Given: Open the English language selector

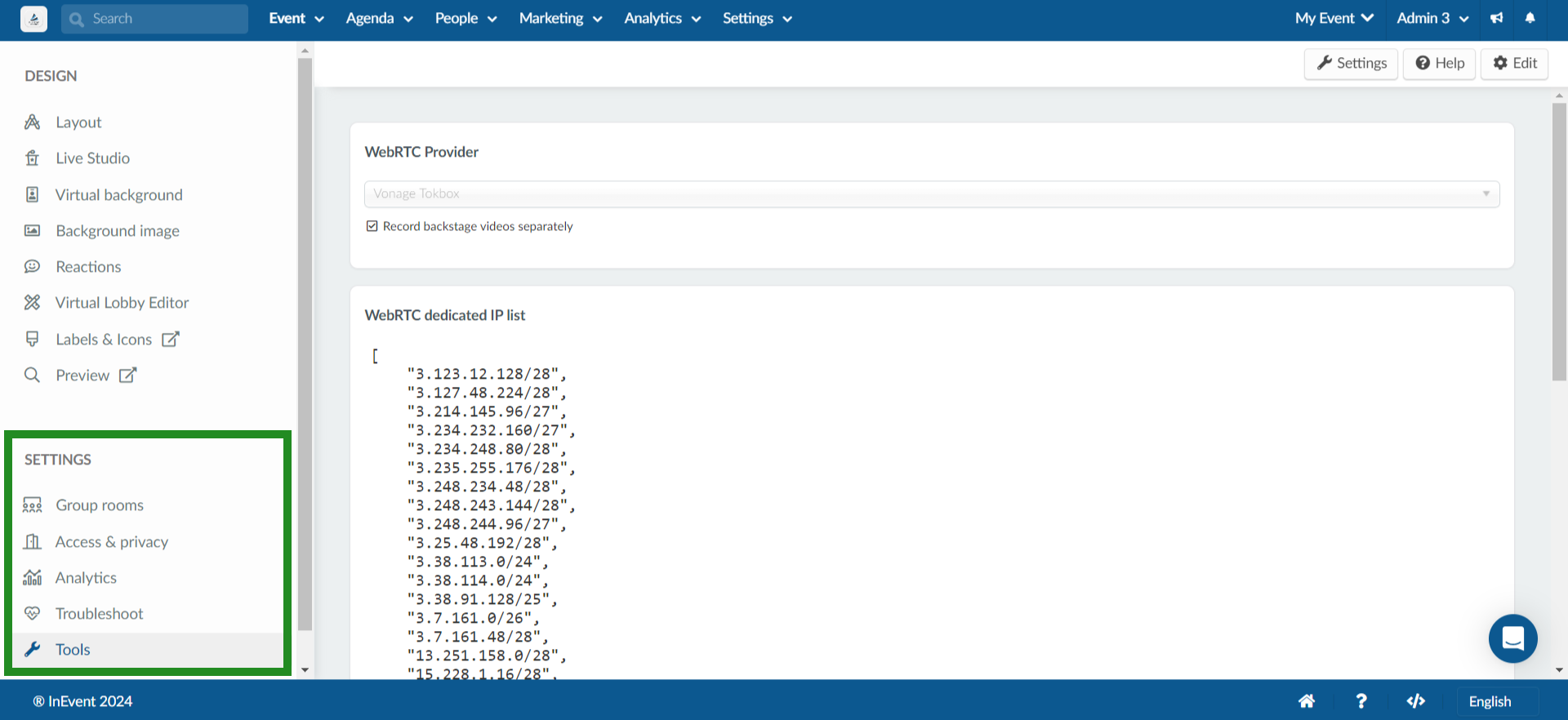Looking at the screenshot, I should coord(1498,701).
